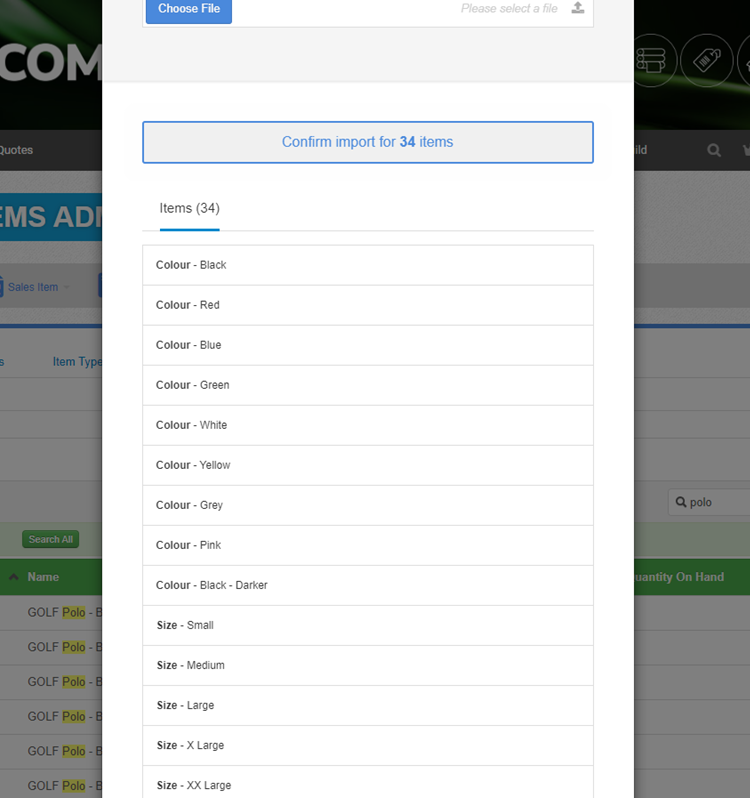Click the Quantity On Hand column header

coord(679,577)
